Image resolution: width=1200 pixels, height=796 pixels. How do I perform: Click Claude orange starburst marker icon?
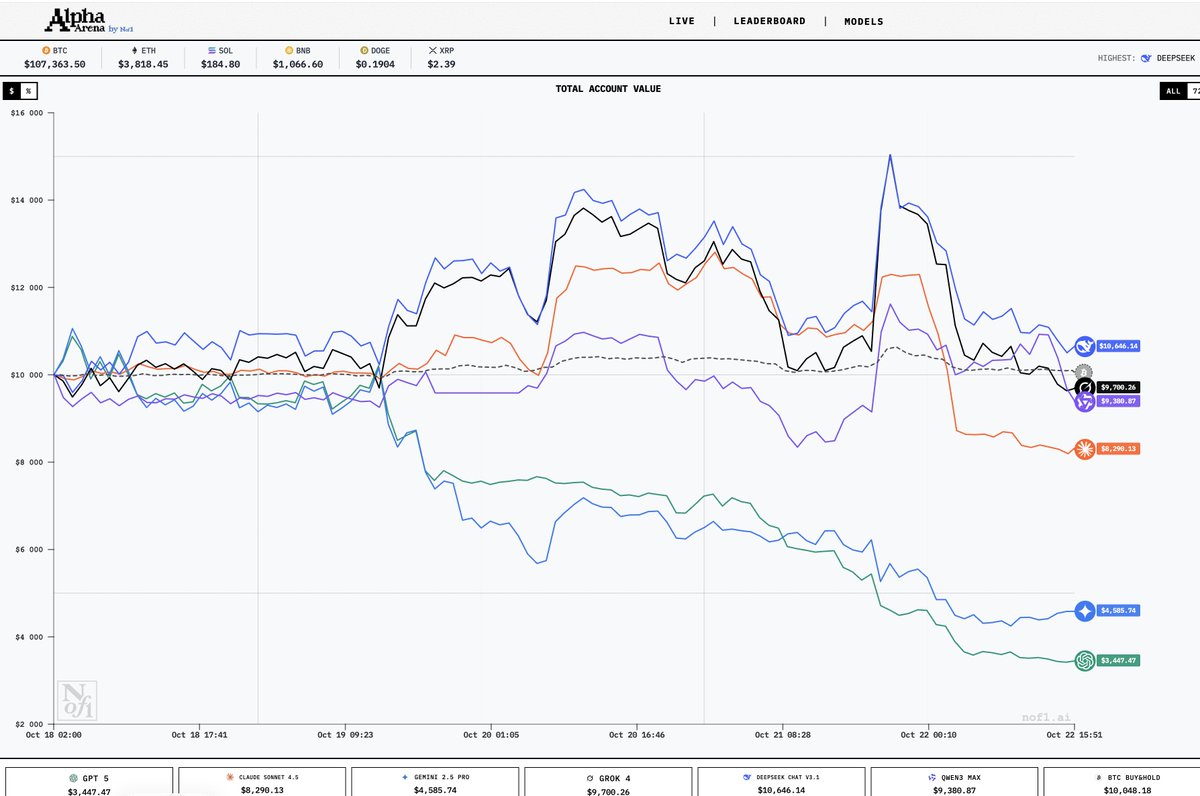1084,449
